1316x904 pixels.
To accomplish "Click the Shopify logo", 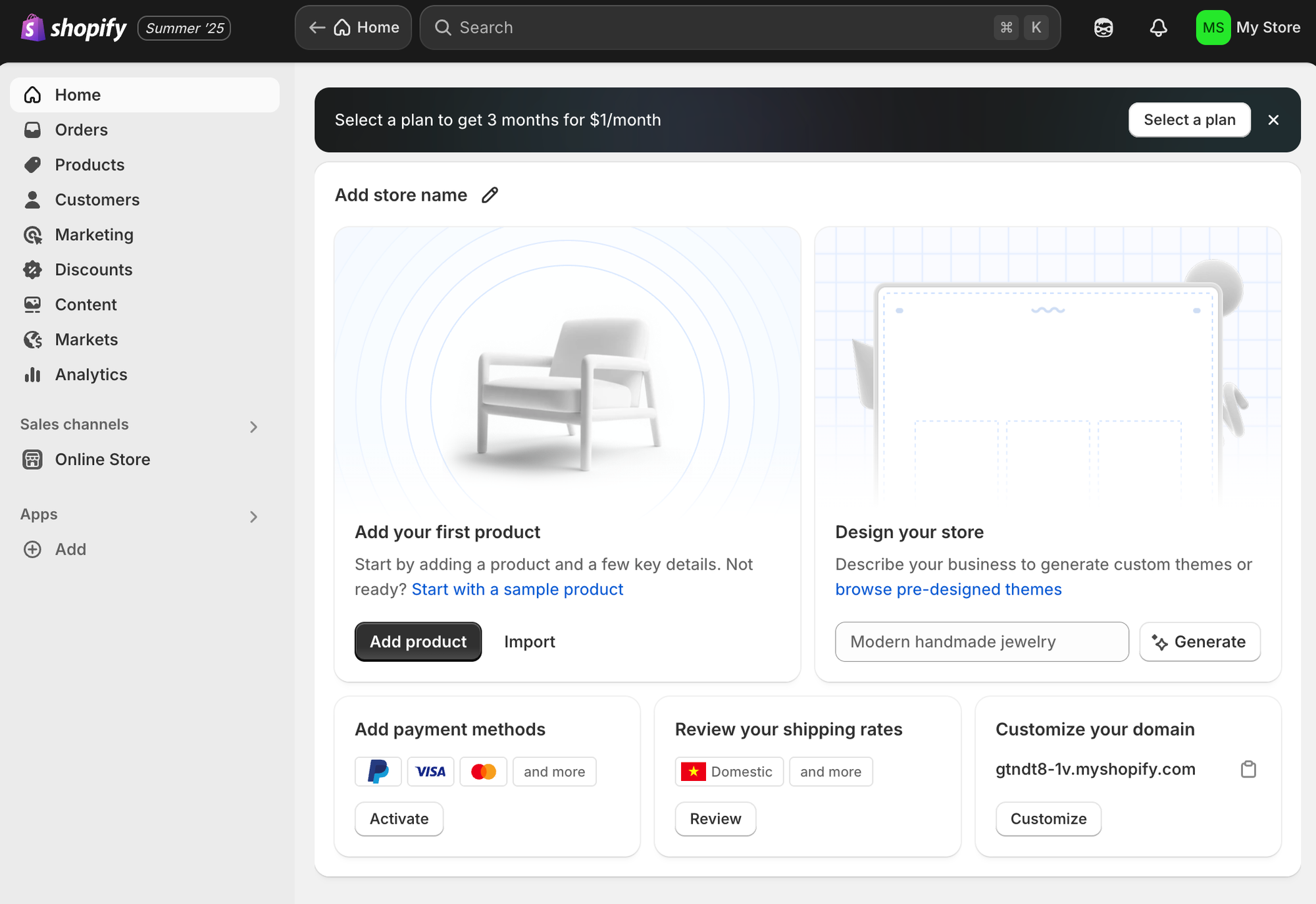I will coord(73,28).
